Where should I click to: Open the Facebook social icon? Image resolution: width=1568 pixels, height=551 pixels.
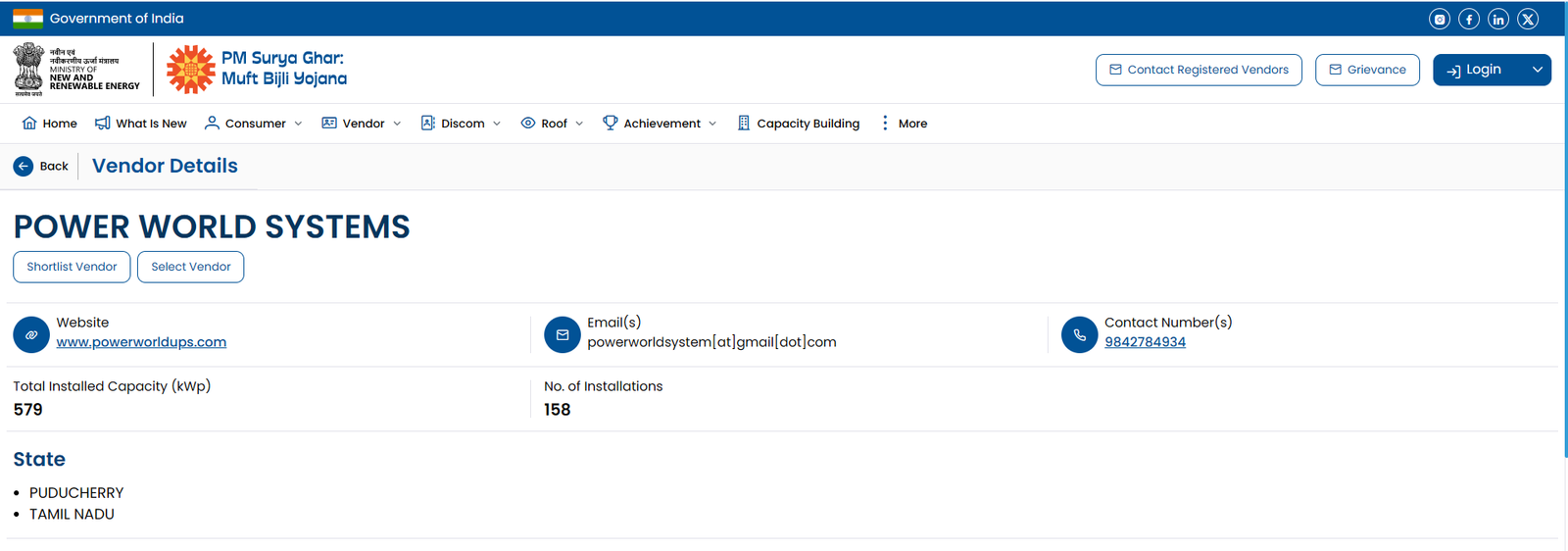pos(1469,19)
